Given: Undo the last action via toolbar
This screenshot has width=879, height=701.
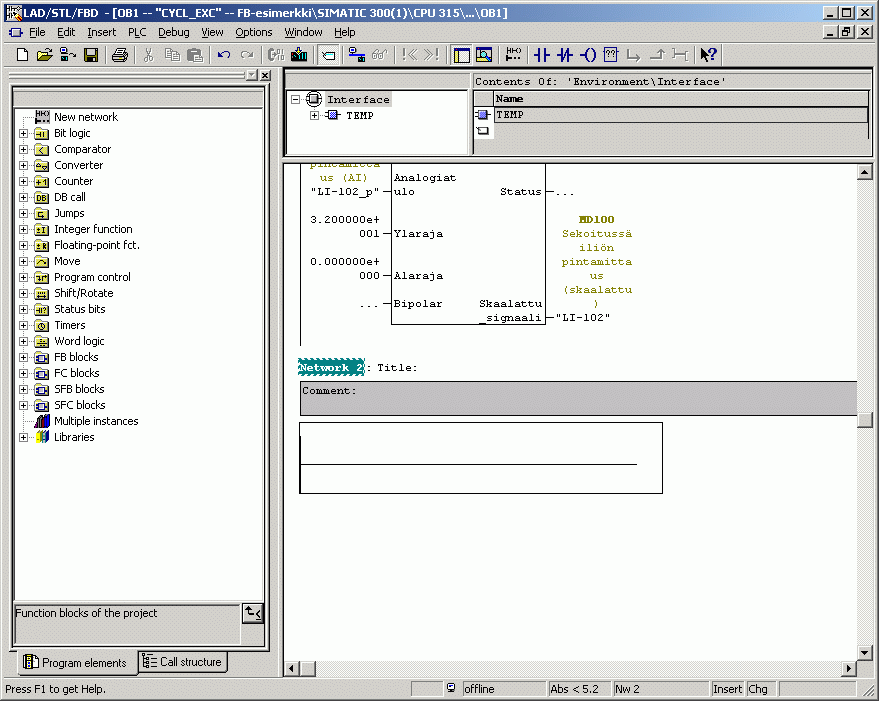Looking at the screenshot, I should (x=224, y=55).
